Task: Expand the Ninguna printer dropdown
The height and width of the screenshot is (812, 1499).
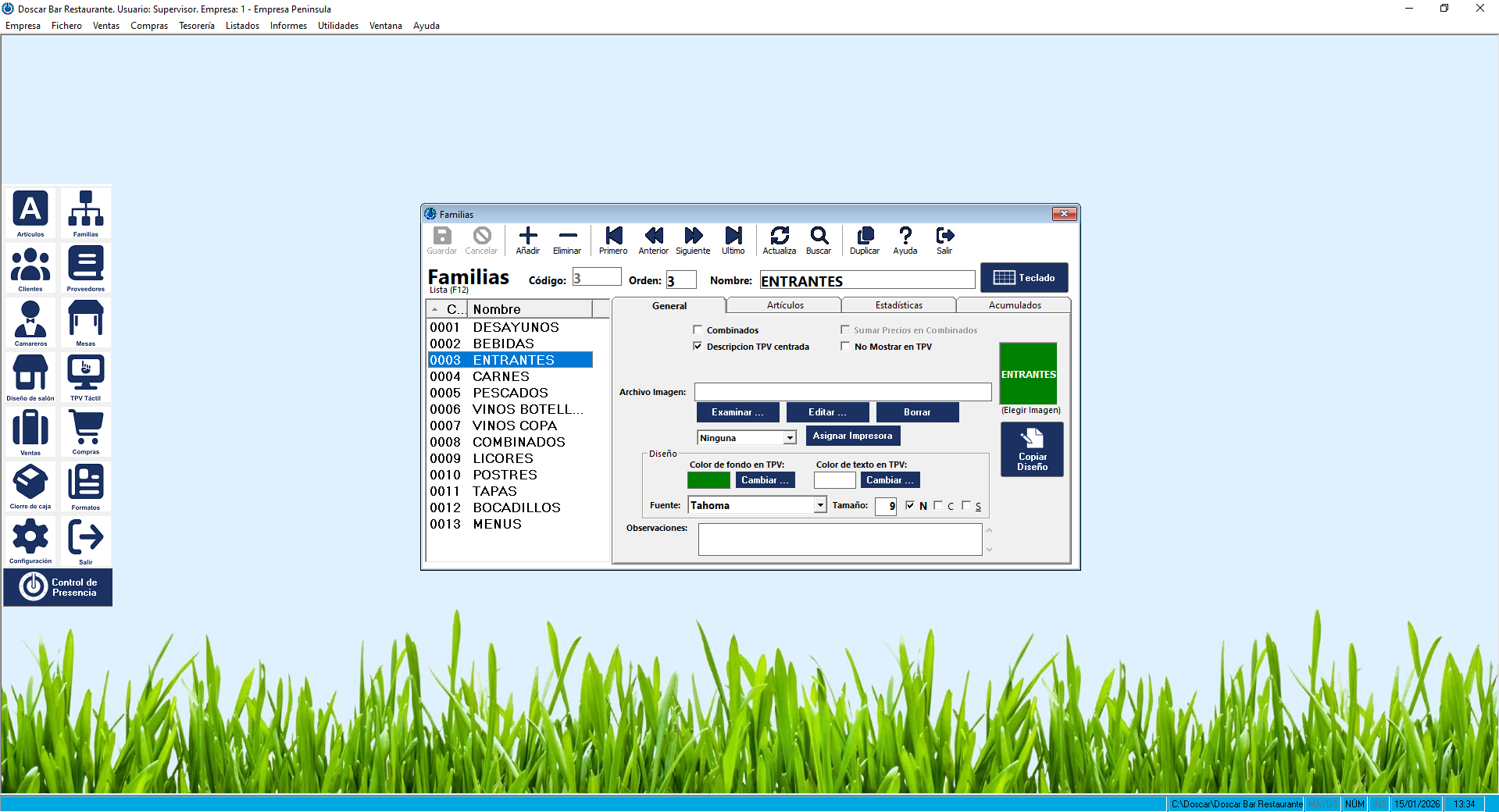Action: 790,438
